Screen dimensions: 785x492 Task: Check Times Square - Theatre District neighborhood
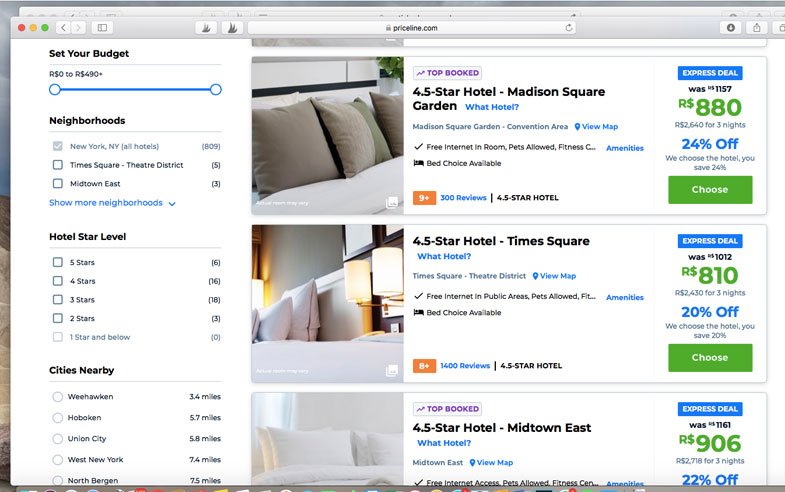point(58,165)
